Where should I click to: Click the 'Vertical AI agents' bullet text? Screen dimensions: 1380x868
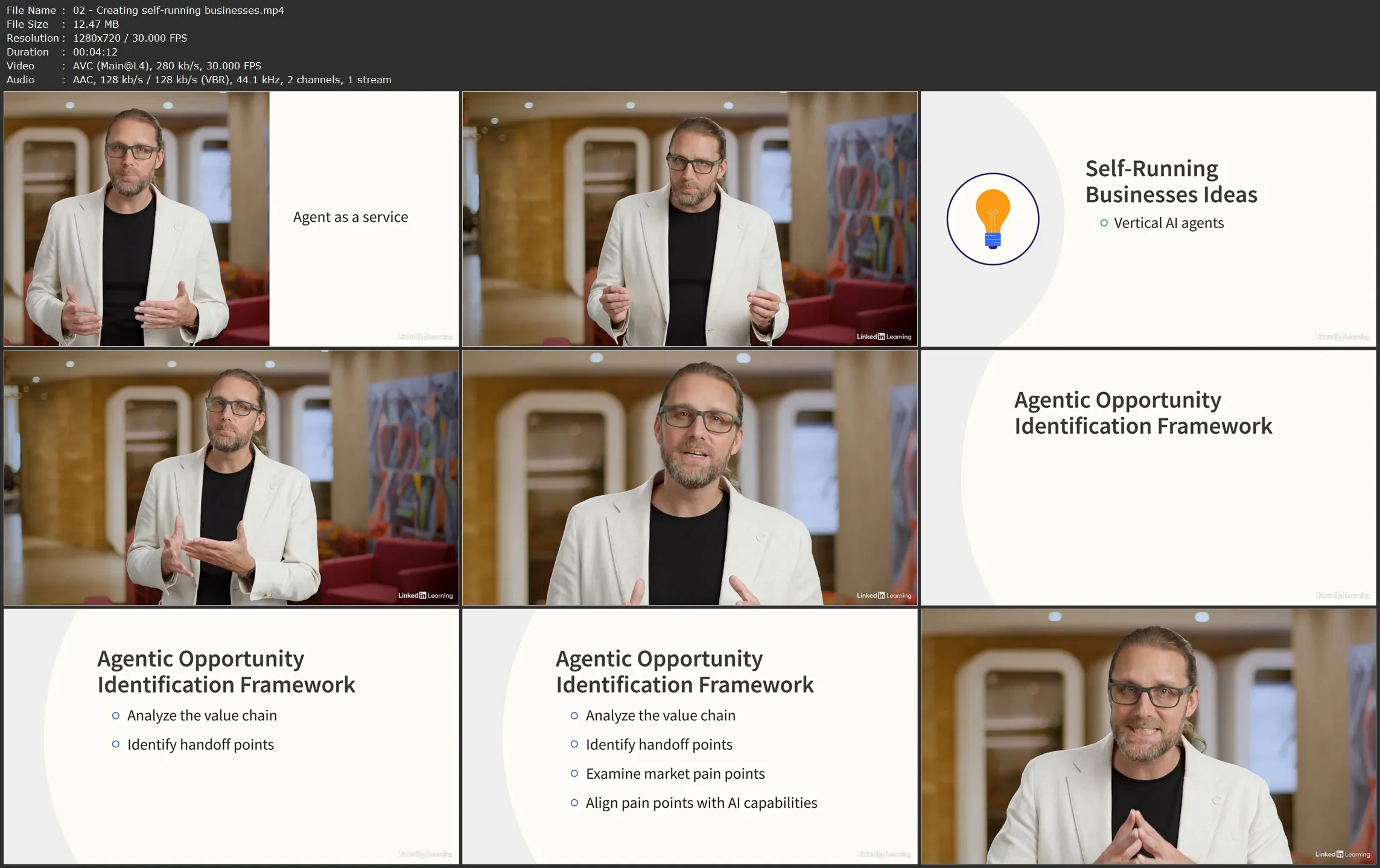point(1169,223)
